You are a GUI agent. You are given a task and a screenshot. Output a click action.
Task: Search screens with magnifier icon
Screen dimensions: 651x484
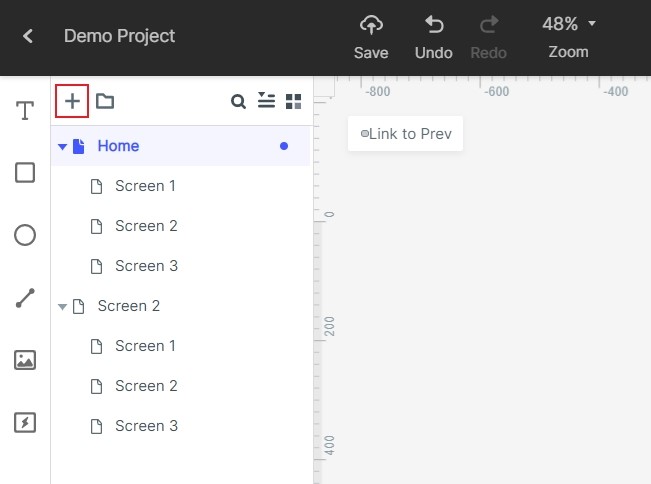238,101
